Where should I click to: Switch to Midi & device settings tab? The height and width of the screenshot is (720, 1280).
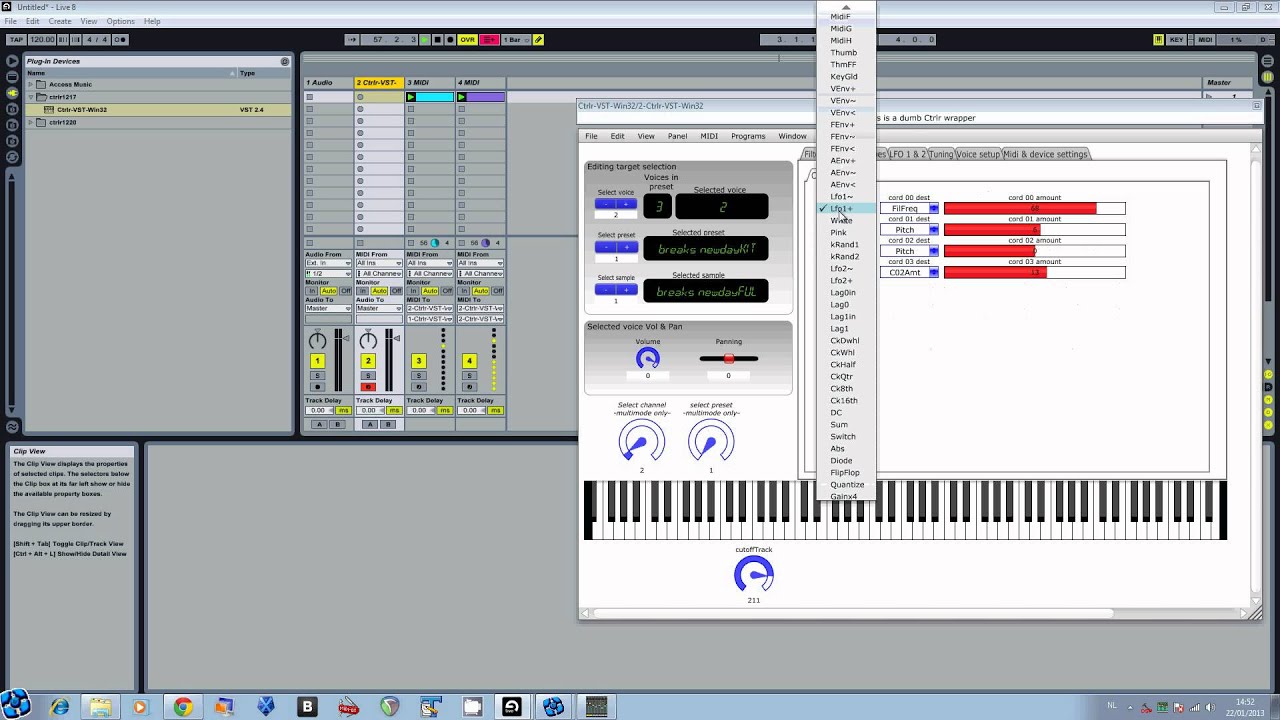(1045, 155)
